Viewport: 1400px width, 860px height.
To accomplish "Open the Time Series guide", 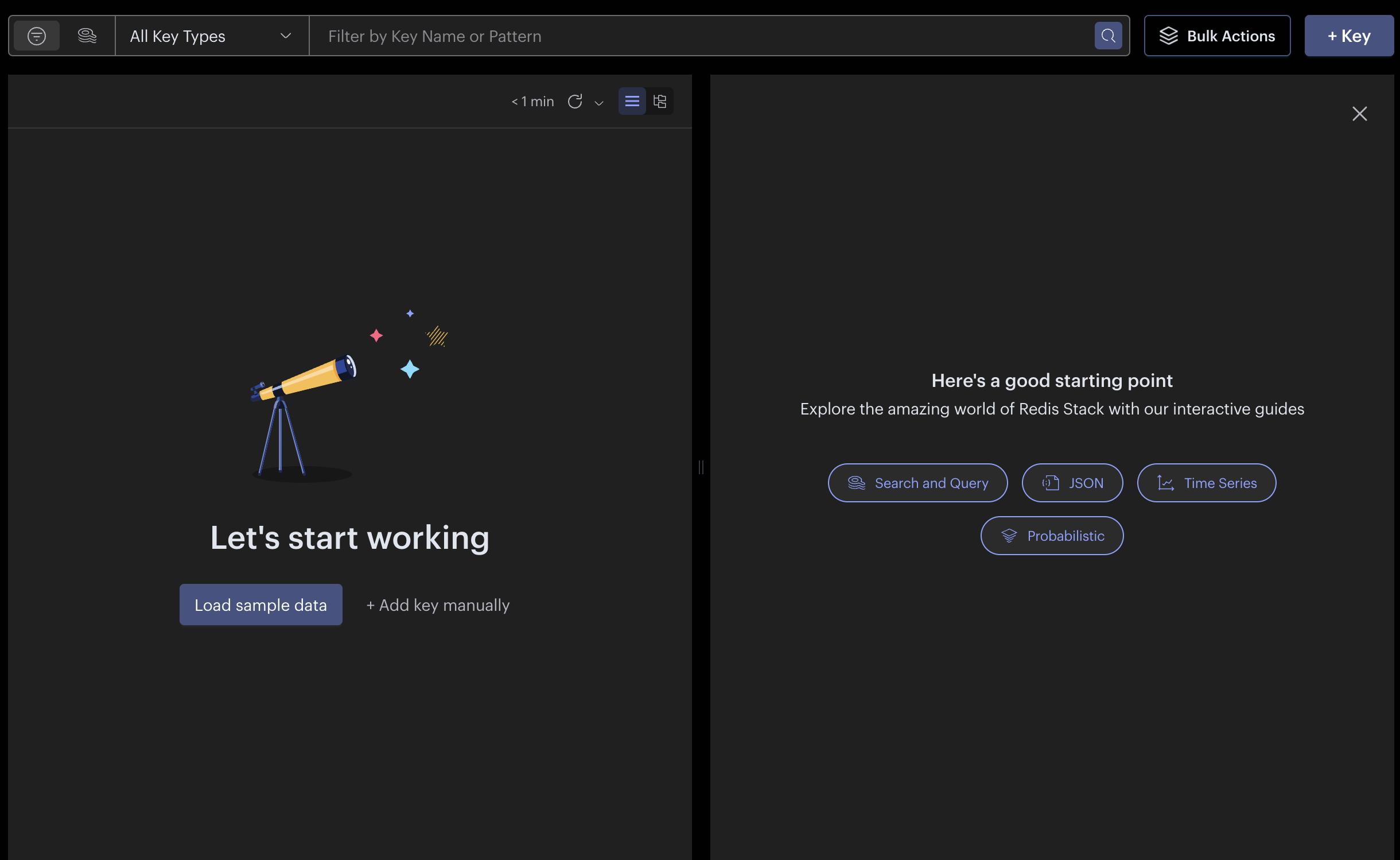I will click(1206, 483).
